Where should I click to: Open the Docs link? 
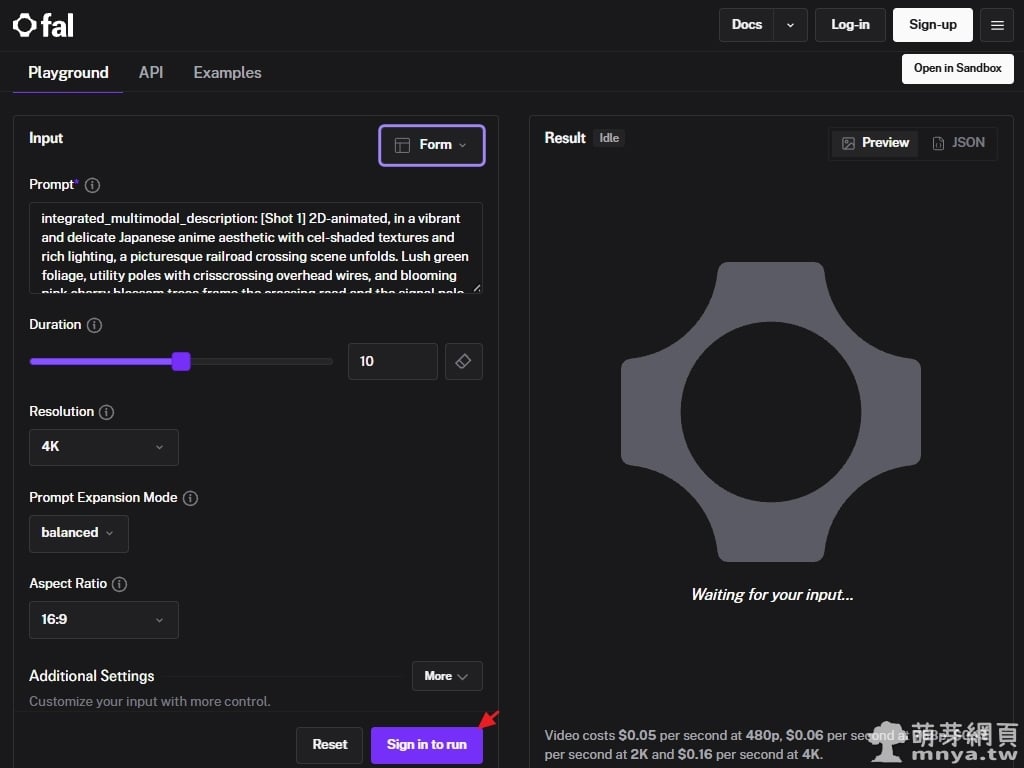746,25
